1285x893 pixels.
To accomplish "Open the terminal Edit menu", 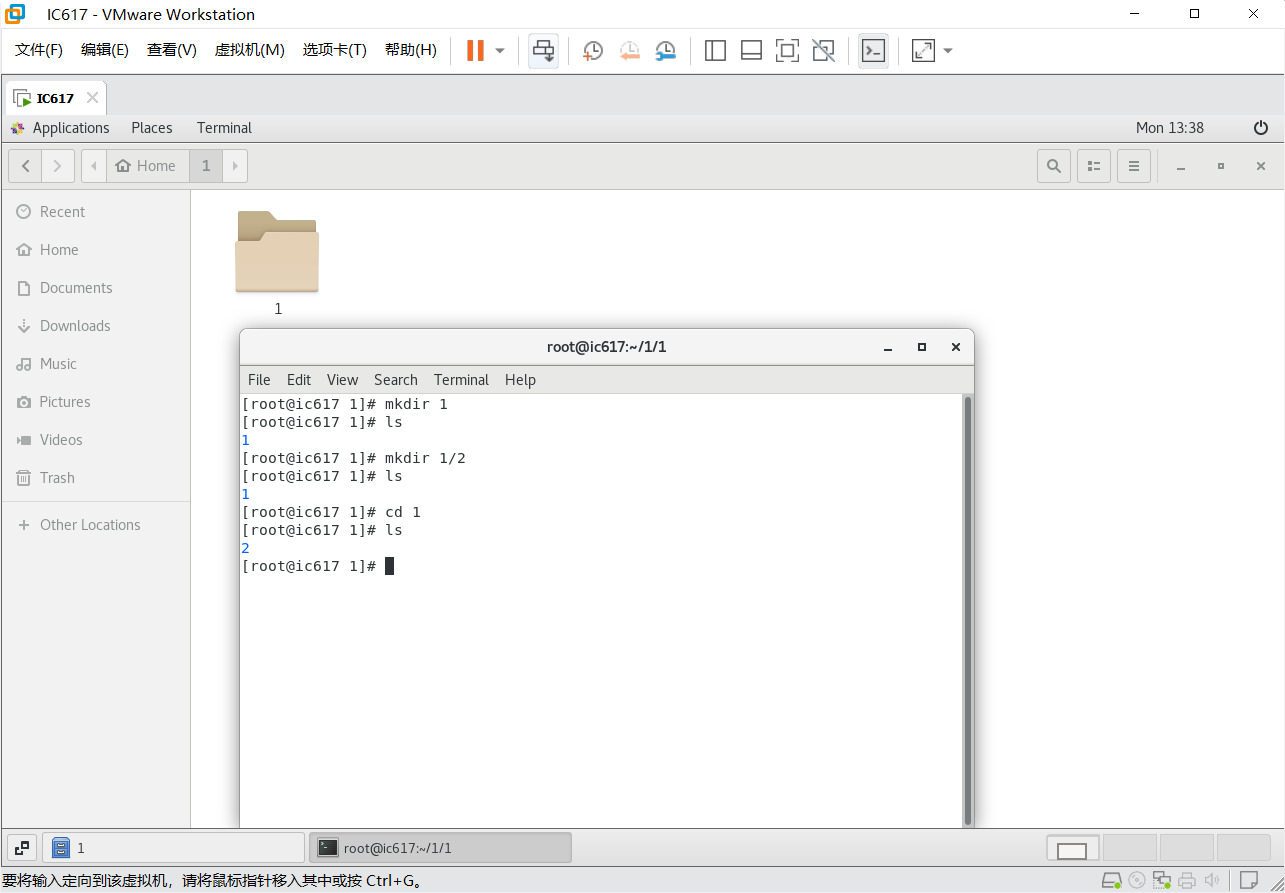I will [x=299, y=380].
